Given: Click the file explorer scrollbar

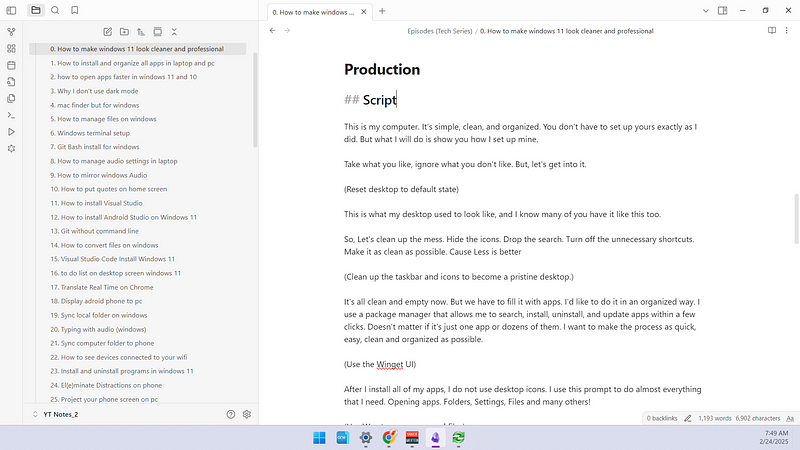Looking at the screenshot, I should (255, 99).
